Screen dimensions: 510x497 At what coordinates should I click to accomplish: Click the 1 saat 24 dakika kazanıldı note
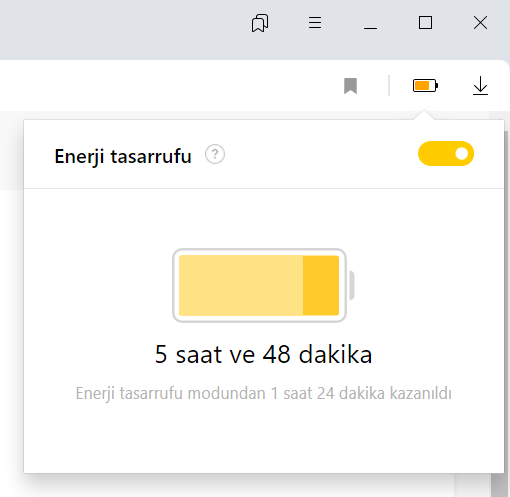pyautogui.click(x=264, y=393)
